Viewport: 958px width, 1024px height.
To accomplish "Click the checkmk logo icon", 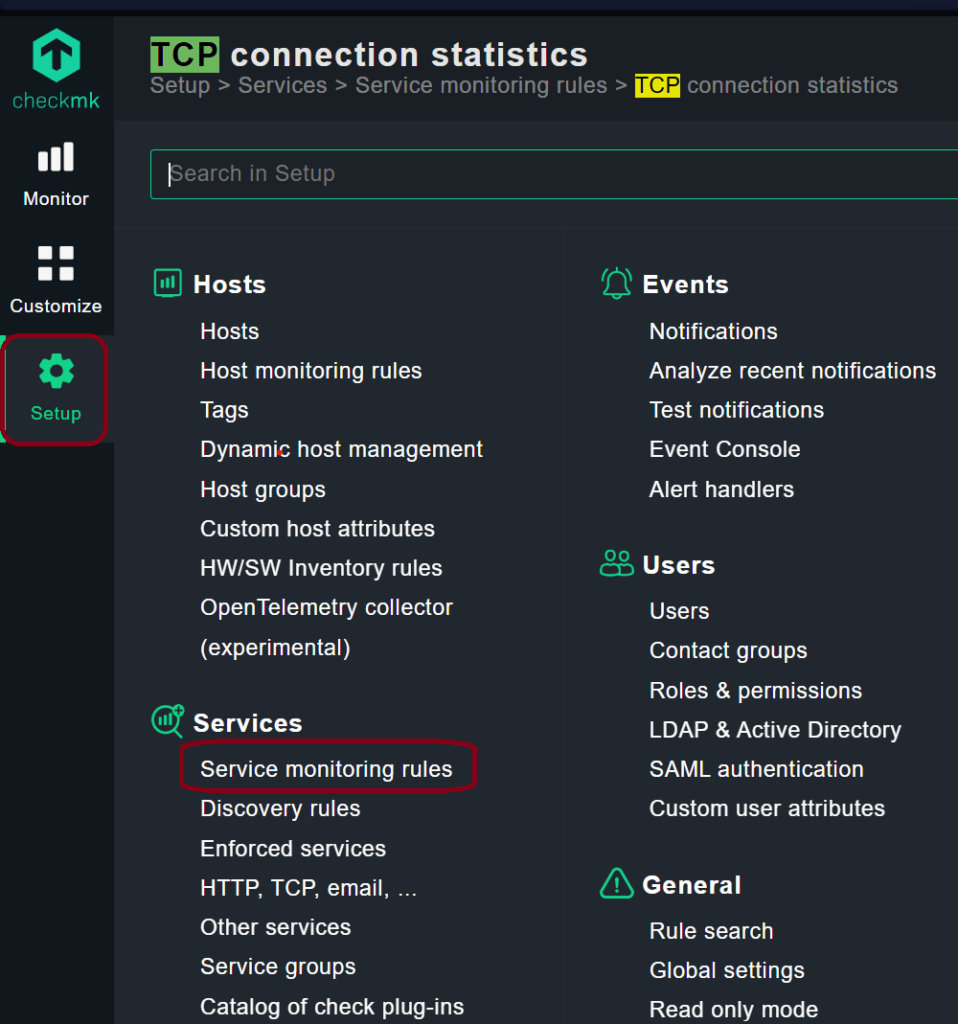I will tap(56, 56).
